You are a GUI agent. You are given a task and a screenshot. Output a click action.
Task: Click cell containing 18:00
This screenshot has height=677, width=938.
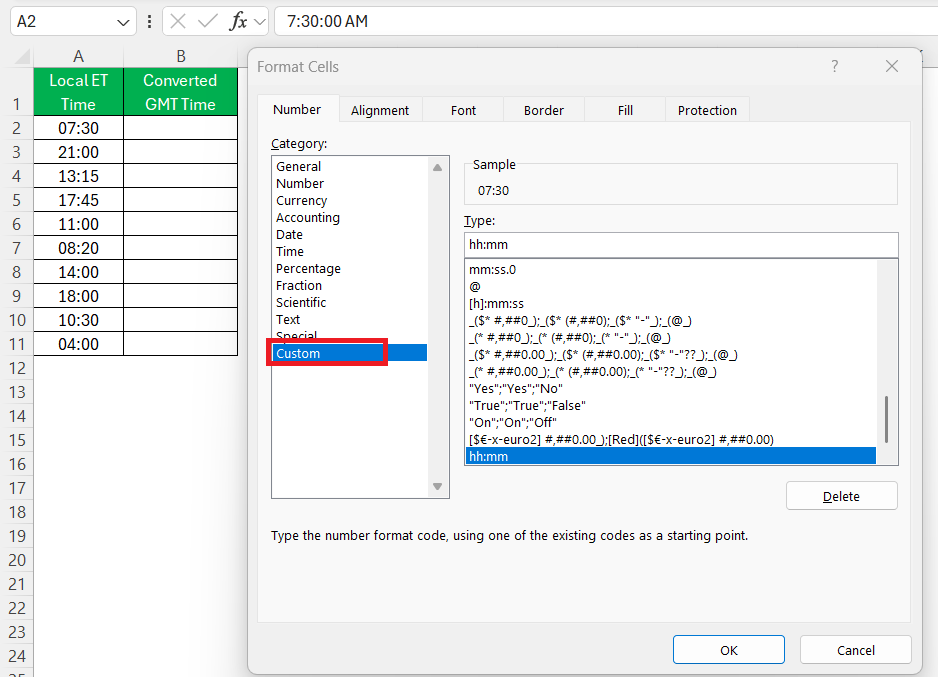(x=78, y=295)
